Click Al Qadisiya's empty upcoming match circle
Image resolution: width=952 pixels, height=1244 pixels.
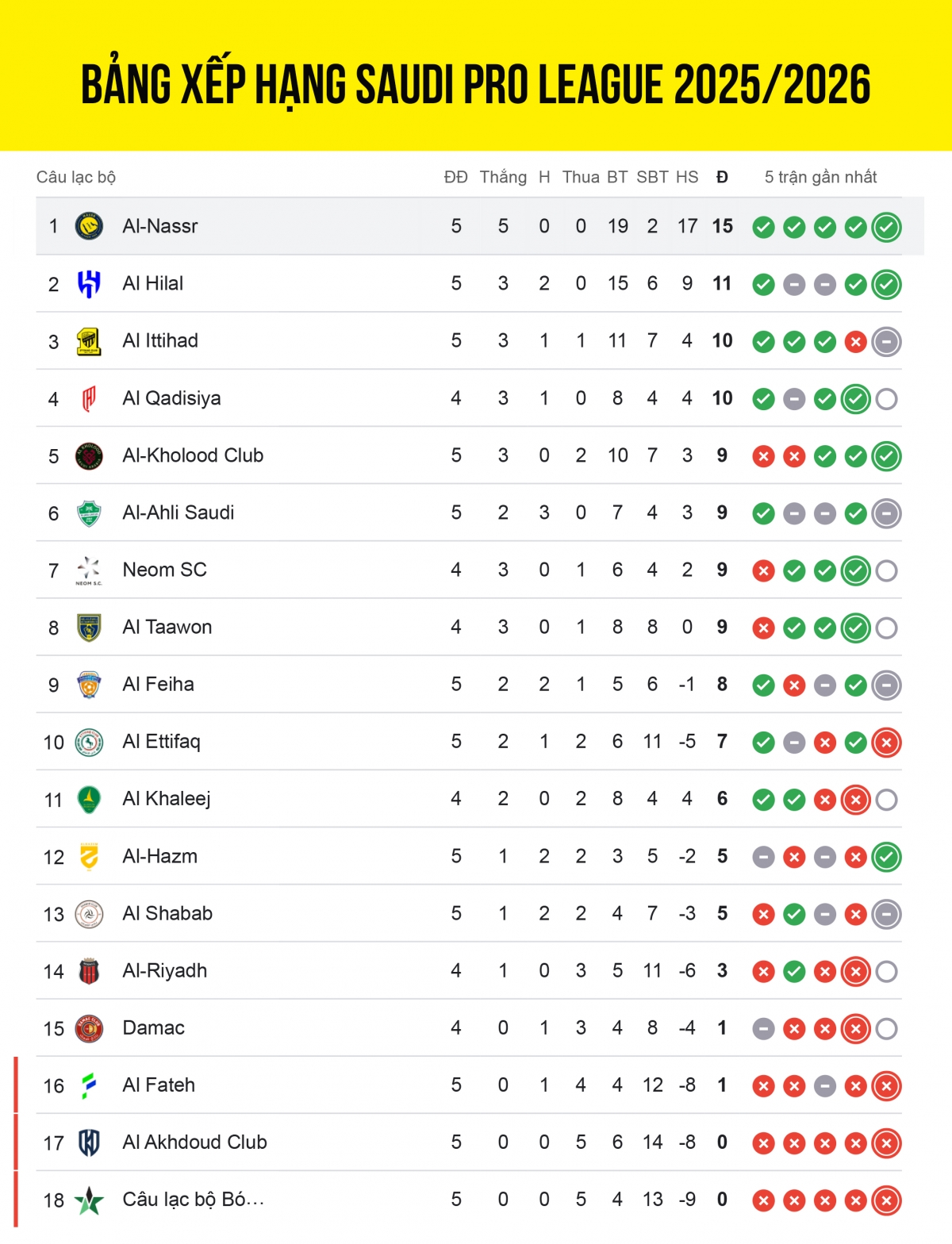tap(886, 399)
